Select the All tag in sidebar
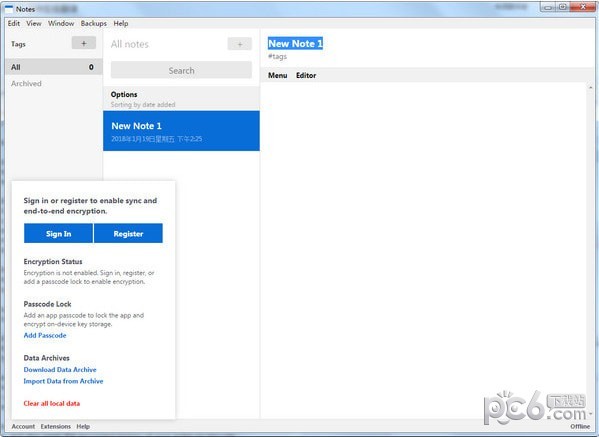Viewport: 599px width, 437px height. coord(54,67)
